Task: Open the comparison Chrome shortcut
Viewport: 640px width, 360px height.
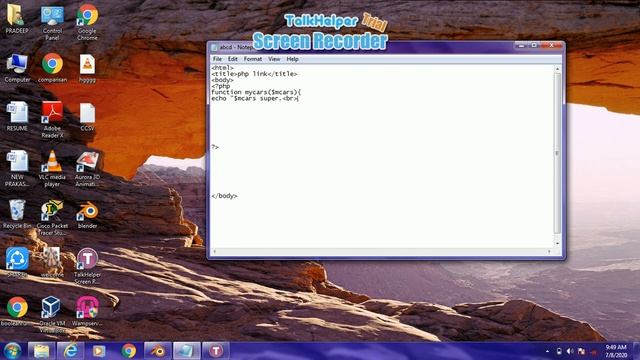Action: click(52, 68)
